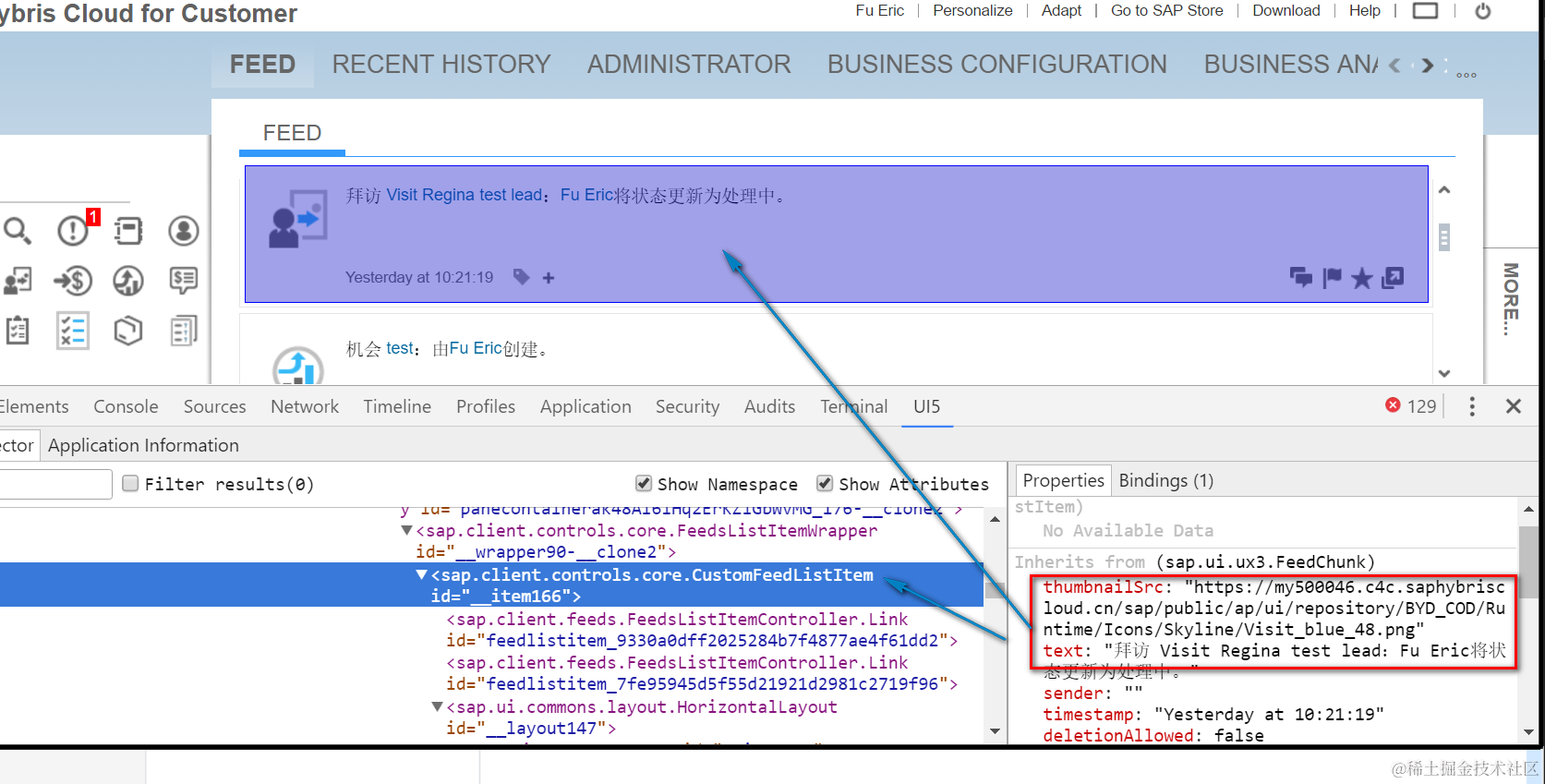This screenshot has width=1545, height=784.
Task: Open the user profile circle icon
Action: pos(184,231)
